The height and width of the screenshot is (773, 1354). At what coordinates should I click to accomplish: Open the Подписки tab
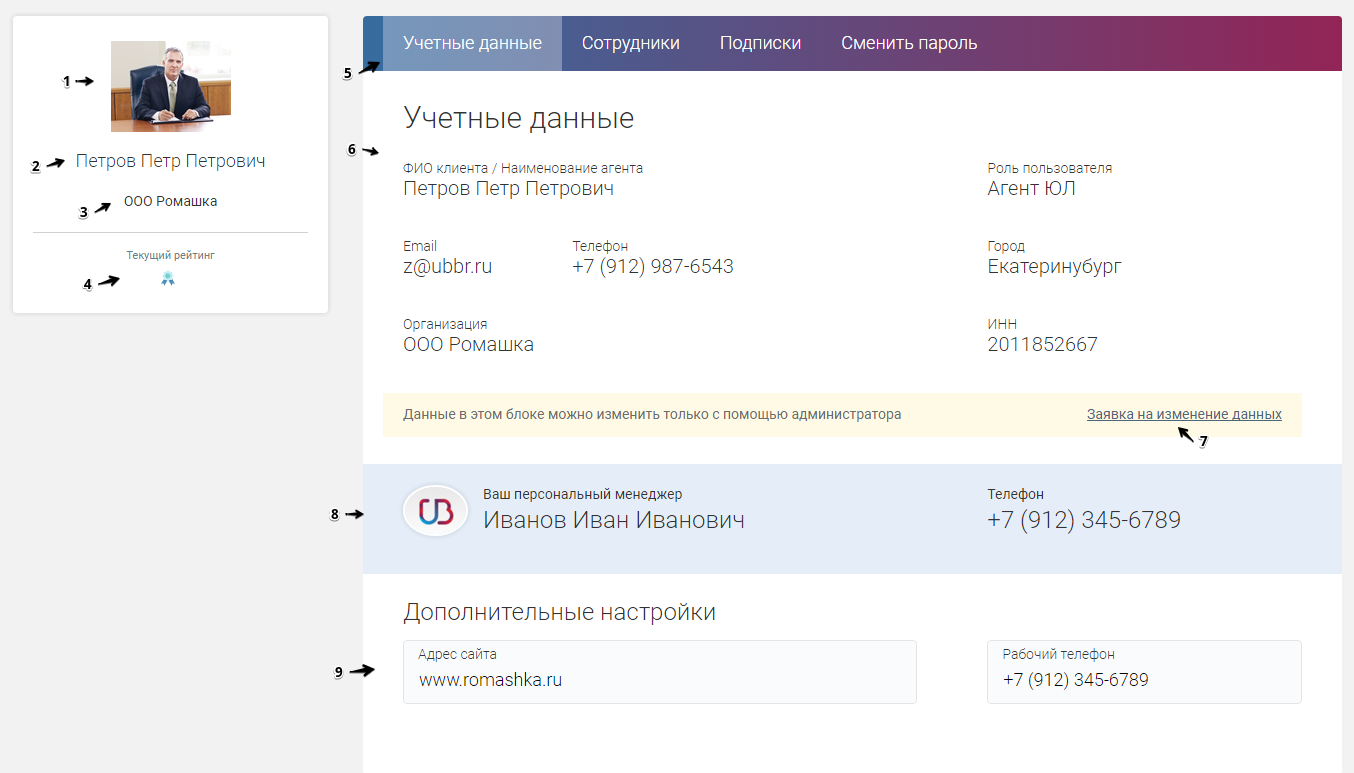(760, 43)
